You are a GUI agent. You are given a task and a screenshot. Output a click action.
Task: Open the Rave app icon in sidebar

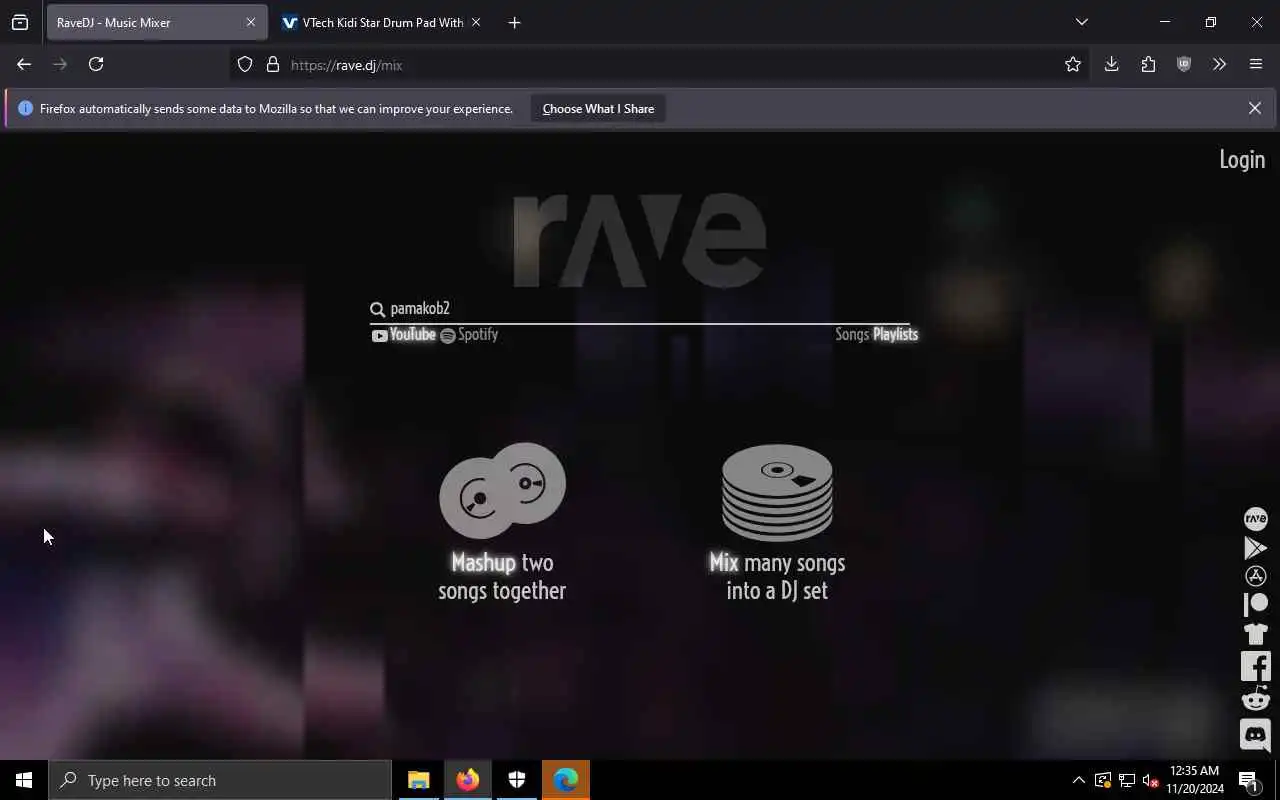1255,518
